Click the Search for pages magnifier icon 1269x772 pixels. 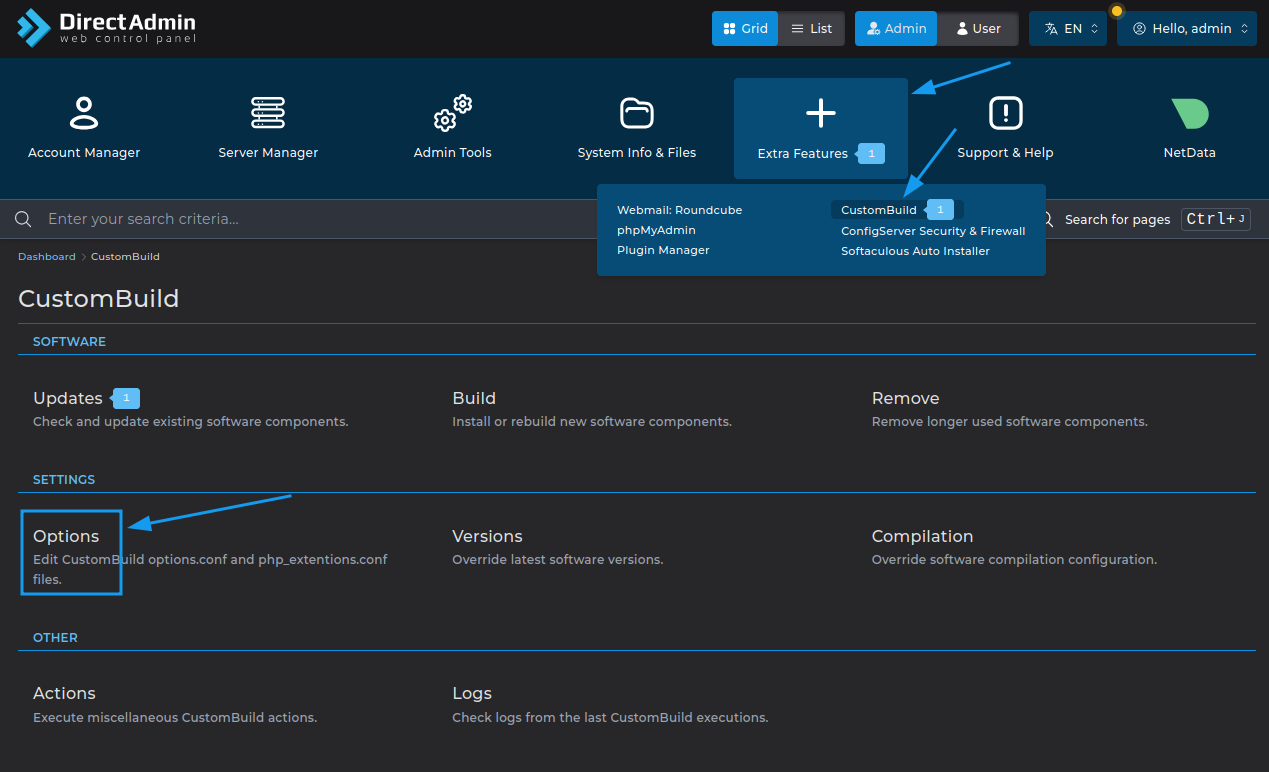coord(1047,219)
